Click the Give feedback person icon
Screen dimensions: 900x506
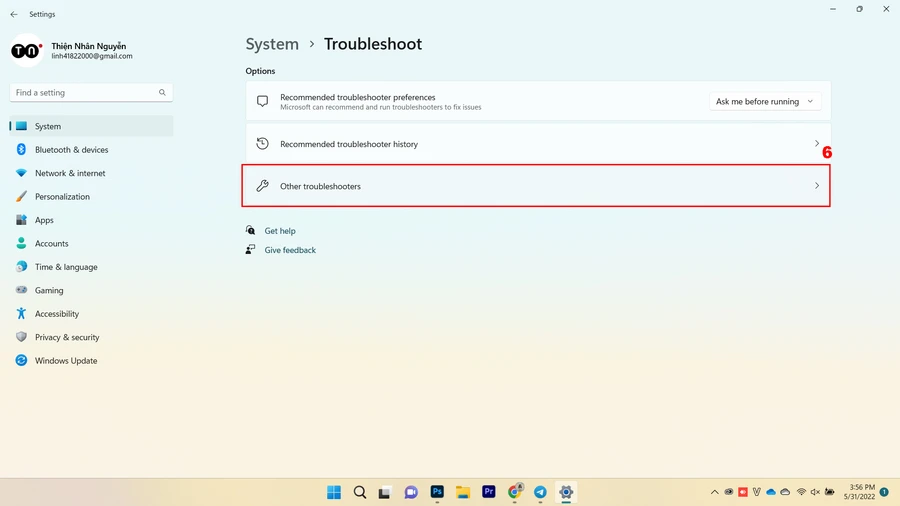pyautogui.click(x=250, y=250)
